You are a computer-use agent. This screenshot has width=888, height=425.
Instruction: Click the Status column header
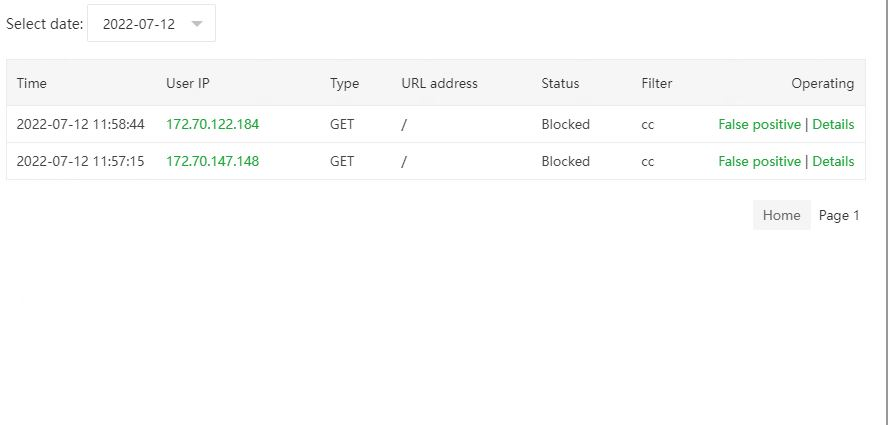(x=560, y=83)
